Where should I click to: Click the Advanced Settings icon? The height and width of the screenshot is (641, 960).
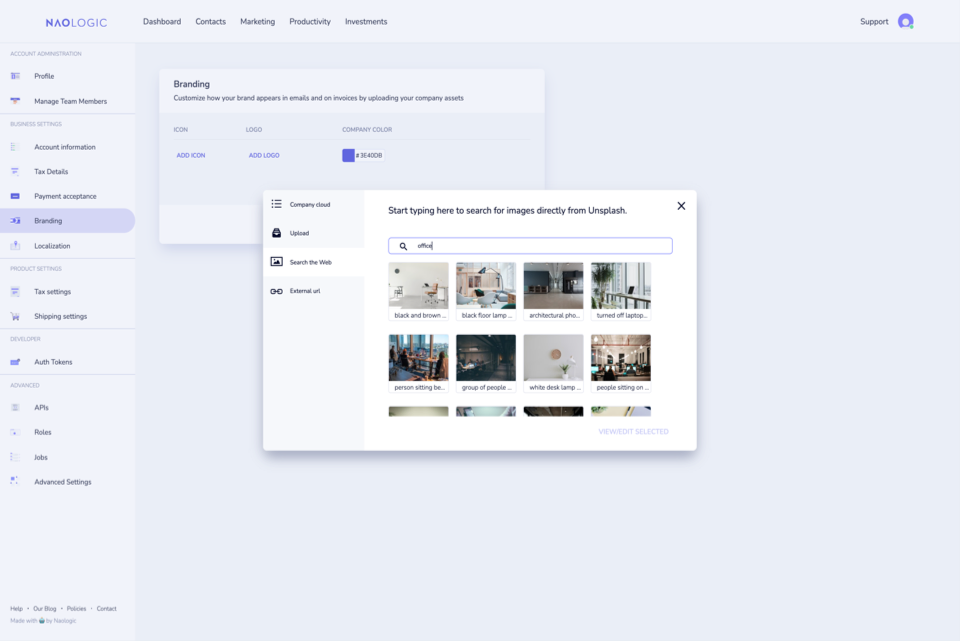pos(15,481)
